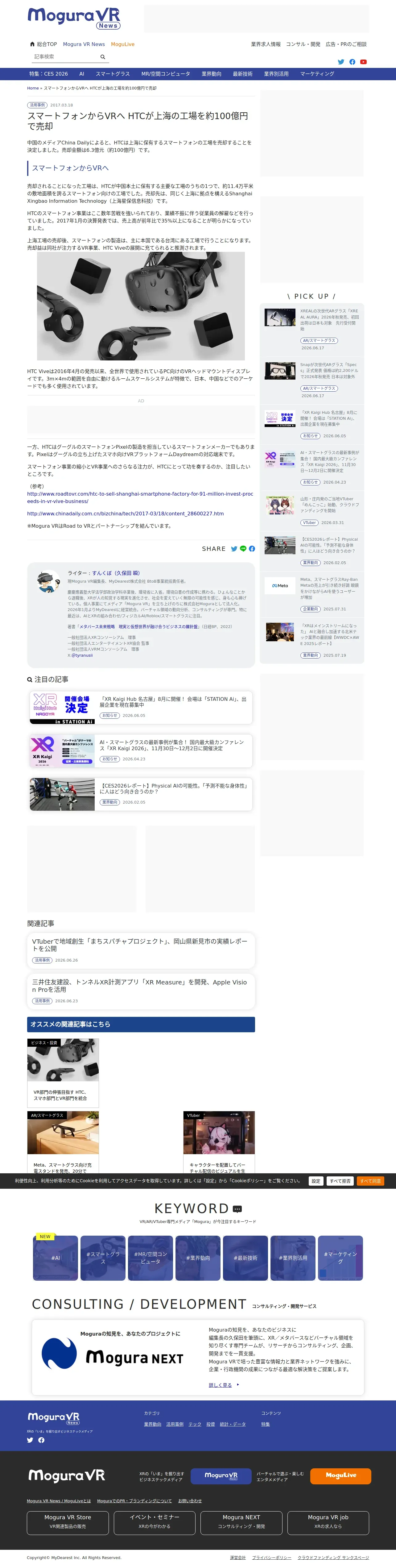Viewport: 396px width, 1568px height.
Task: Share the article via LINE icon
Action: pyautogui.click(x=243, y=549)
